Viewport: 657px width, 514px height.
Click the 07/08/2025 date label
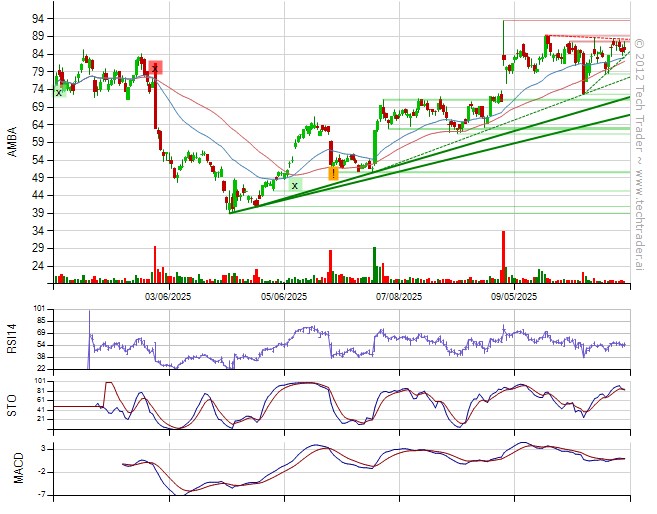coord(398,297)
